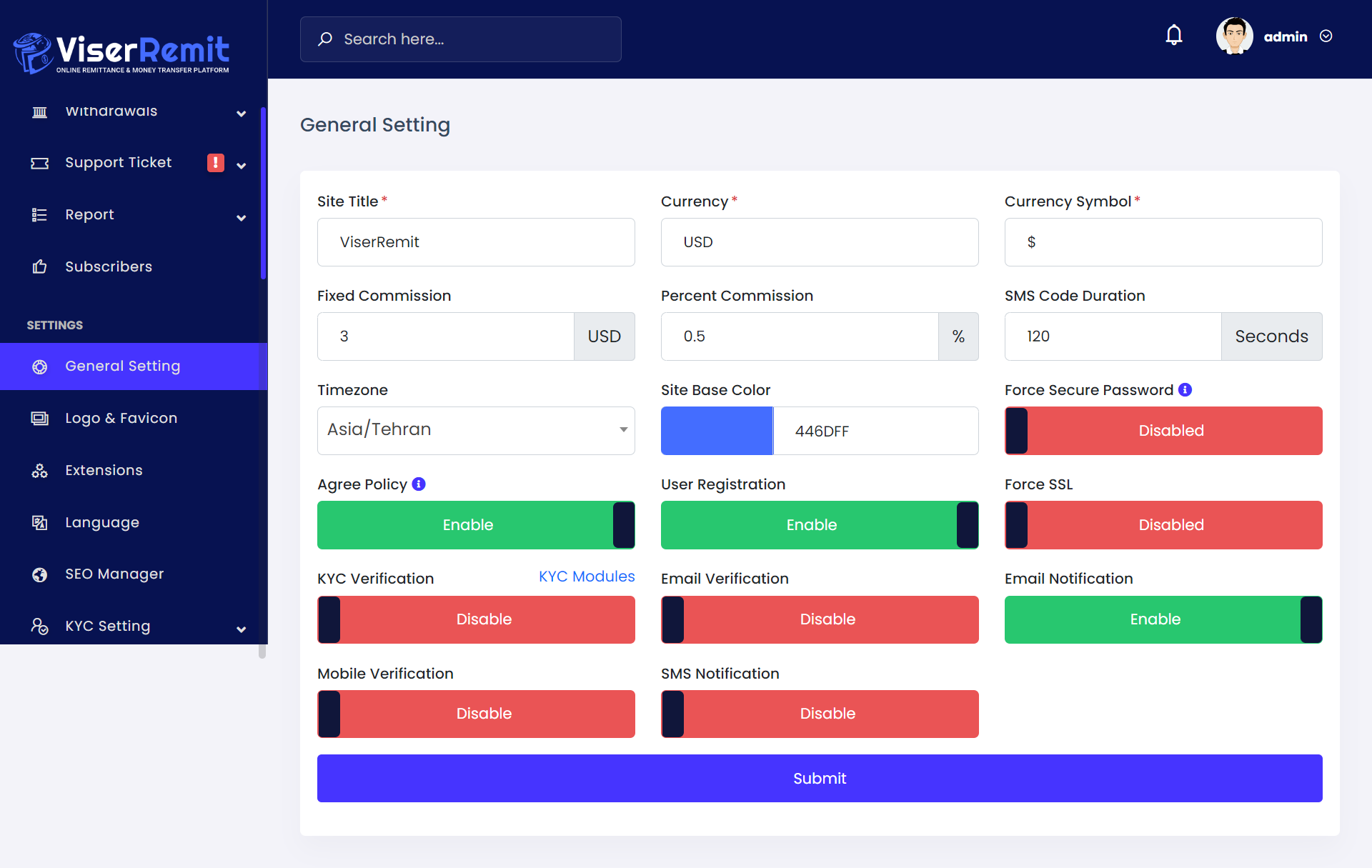Toggle the KYC Verification switch
1372x868 pixels.
pyautogui.click(x=476, y=619)
